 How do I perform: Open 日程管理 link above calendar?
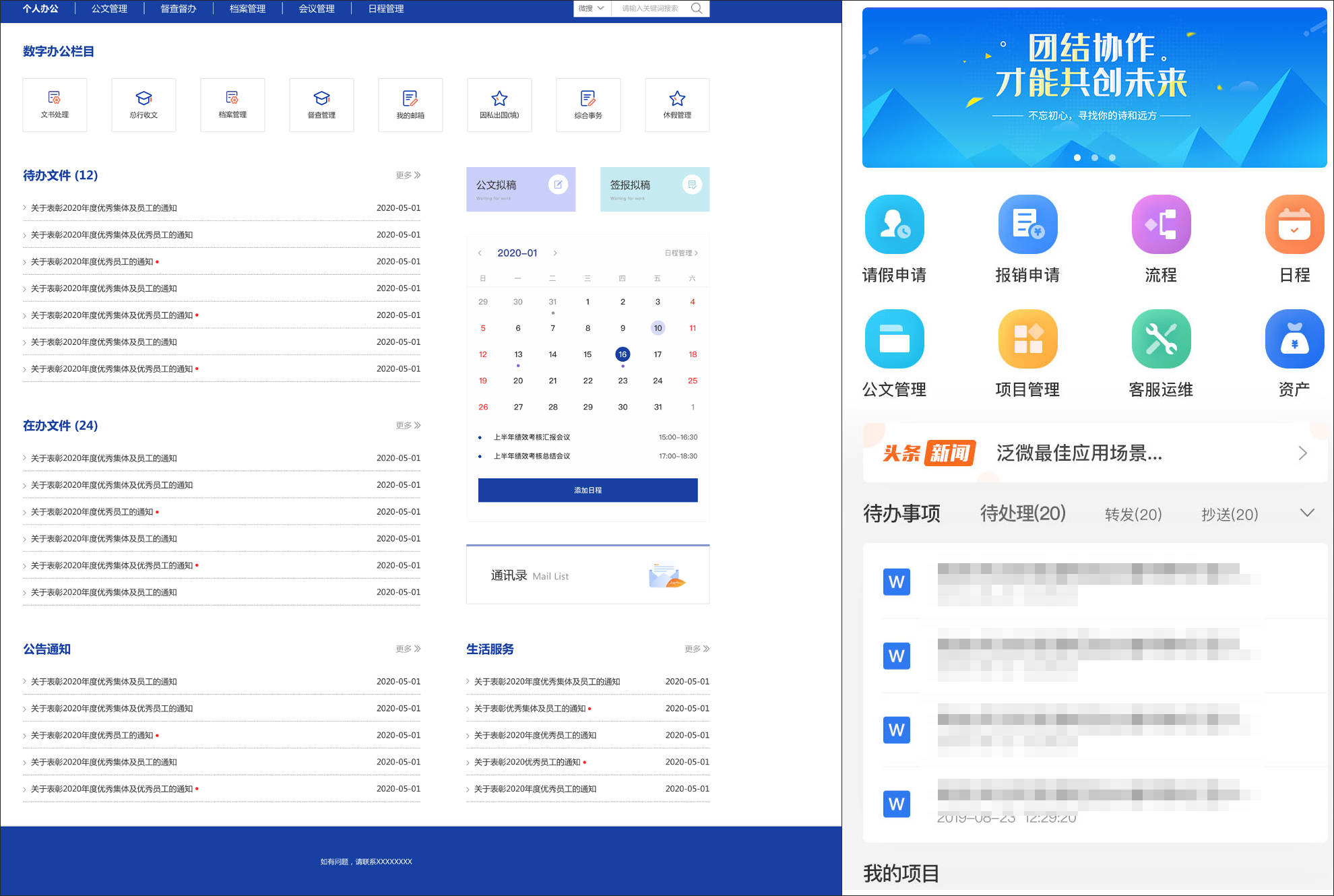coord(681,253)
